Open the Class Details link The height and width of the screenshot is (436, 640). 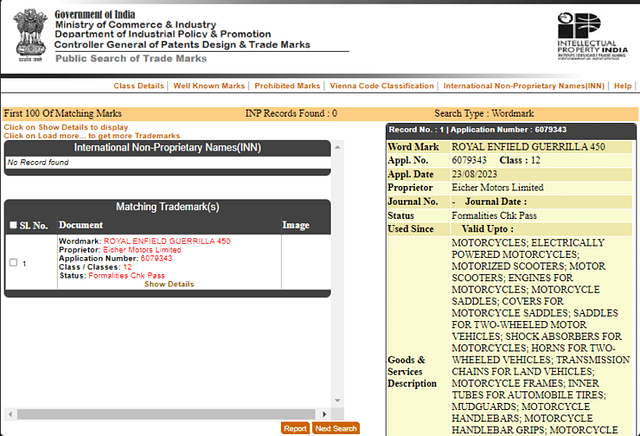point(138,86)
